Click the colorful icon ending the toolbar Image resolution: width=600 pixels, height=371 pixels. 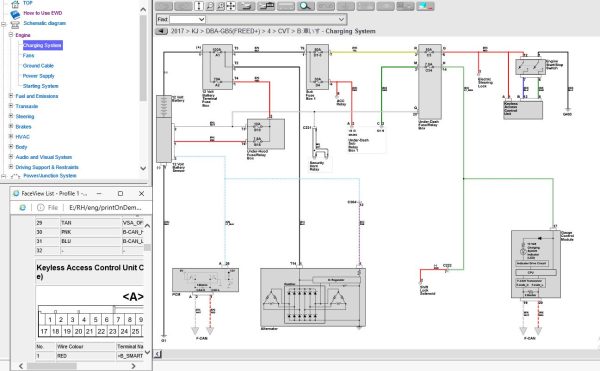click(425, 6)
